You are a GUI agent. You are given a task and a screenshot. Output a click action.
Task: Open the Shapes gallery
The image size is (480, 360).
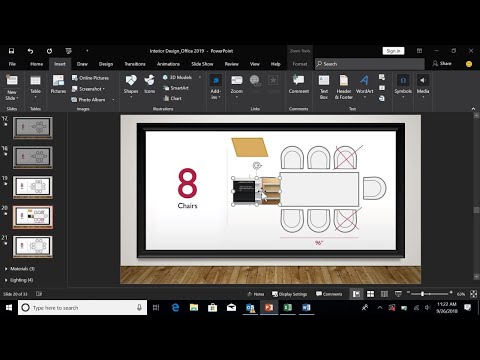coord(131,86)
